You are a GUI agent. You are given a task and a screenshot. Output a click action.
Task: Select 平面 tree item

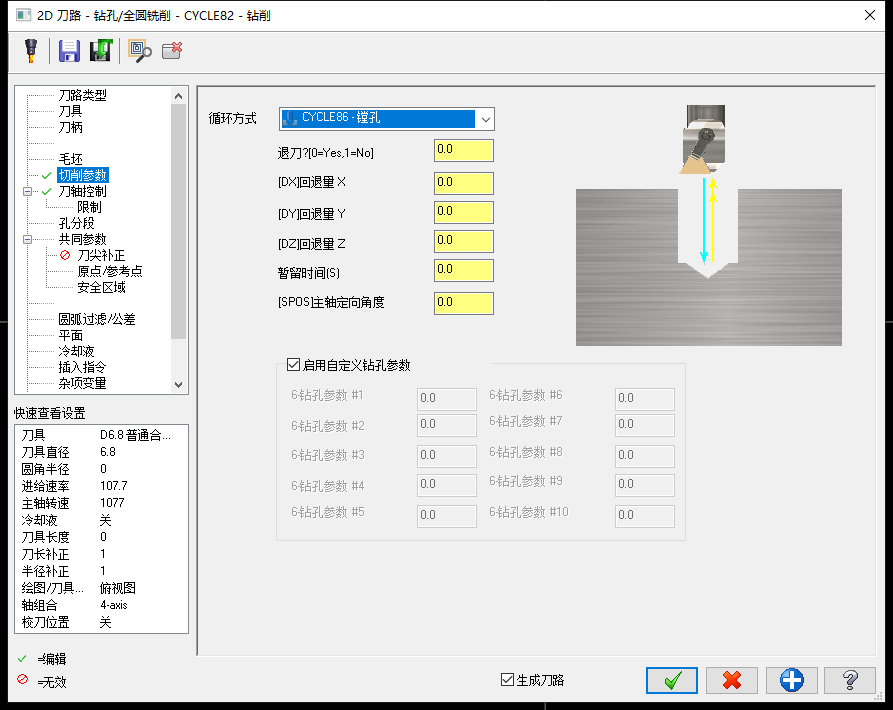(71, 335)
